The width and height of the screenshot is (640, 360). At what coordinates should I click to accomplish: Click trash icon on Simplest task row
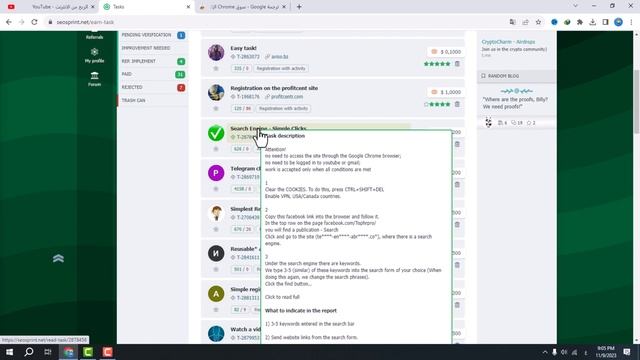457,224
